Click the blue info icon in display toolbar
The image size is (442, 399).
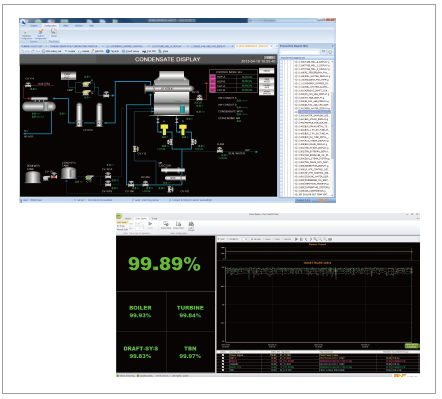[108, 51]
